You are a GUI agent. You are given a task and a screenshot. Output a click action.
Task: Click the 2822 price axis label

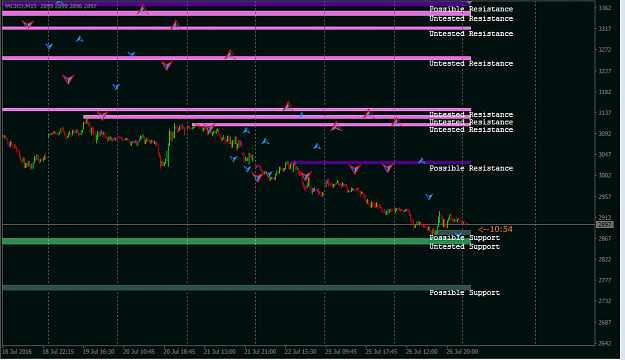point(605,259)
